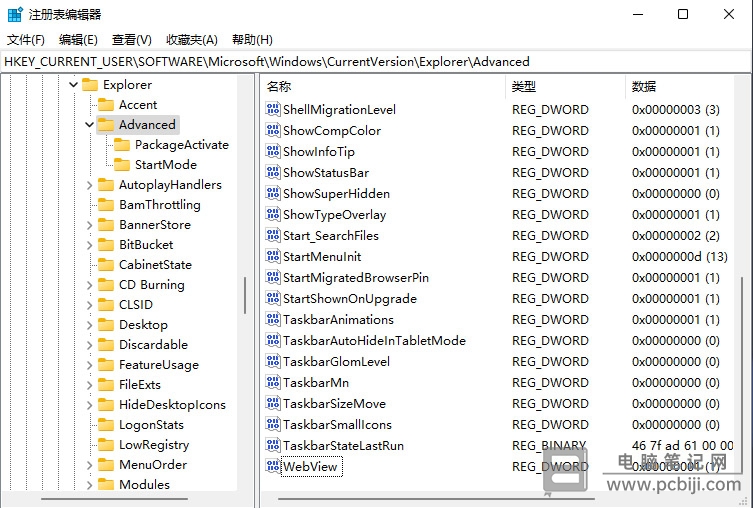Select the CabinetState key
Screen dimensions: 753x508
(x=155, y=265)
